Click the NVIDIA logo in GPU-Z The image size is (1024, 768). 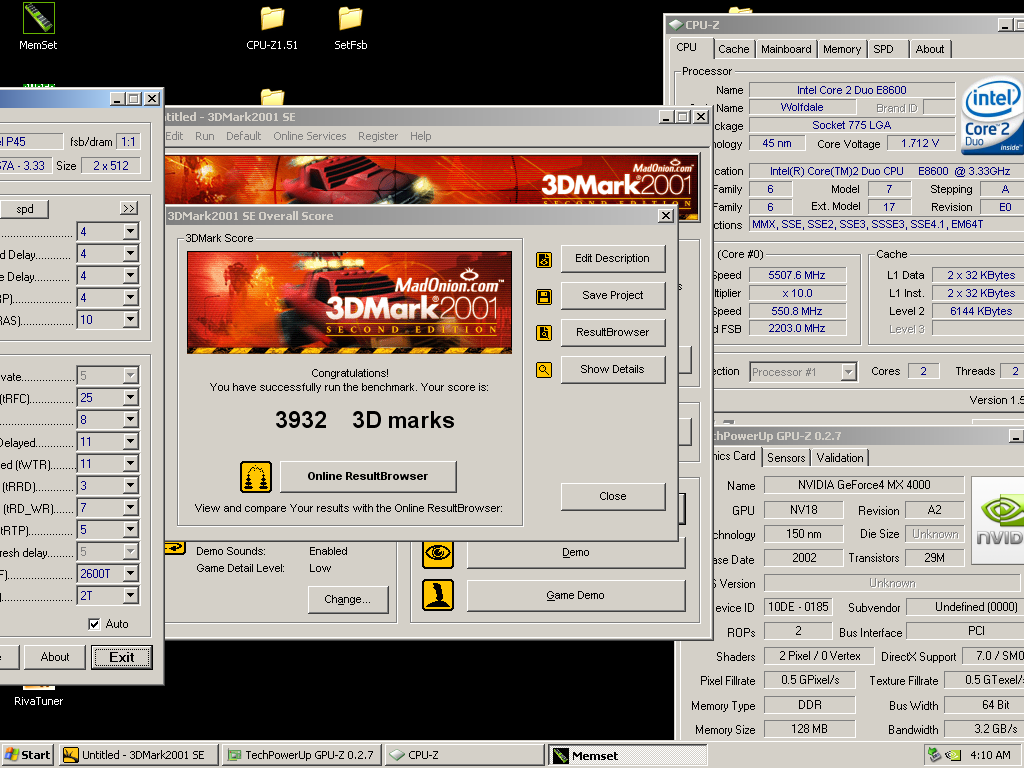tap(998, 520)
